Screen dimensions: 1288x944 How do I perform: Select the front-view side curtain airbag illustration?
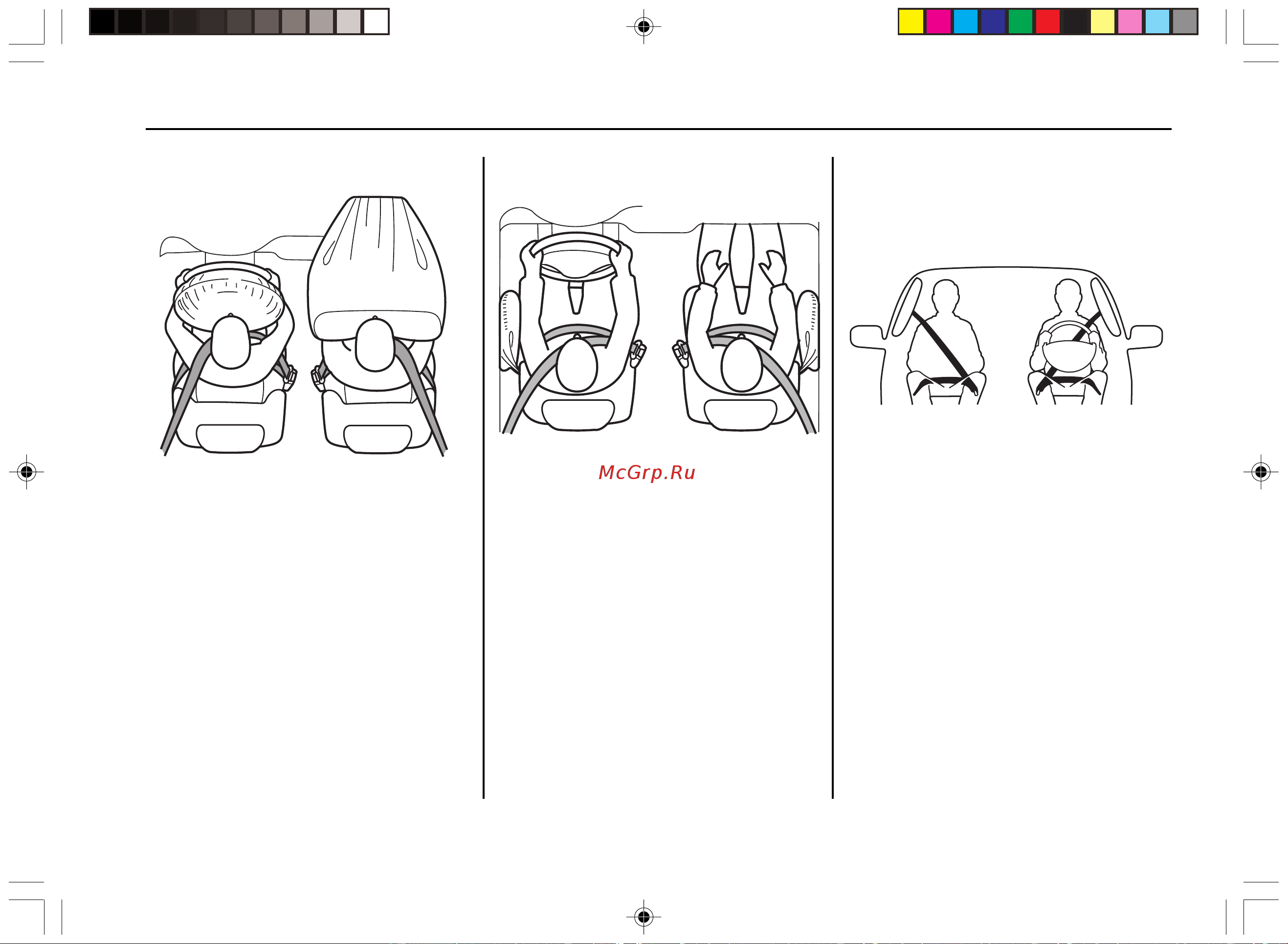point(1006,336)
